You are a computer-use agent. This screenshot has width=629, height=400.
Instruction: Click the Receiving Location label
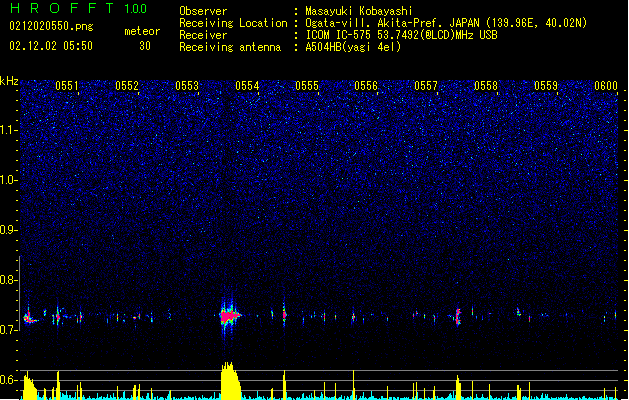pyautogui.click(x=233, y=23)
